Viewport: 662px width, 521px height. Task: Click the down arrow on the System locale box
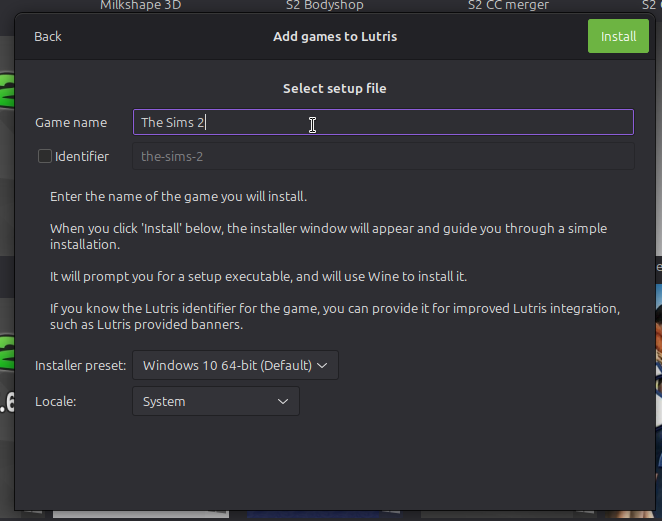click(x=283, y=401)
